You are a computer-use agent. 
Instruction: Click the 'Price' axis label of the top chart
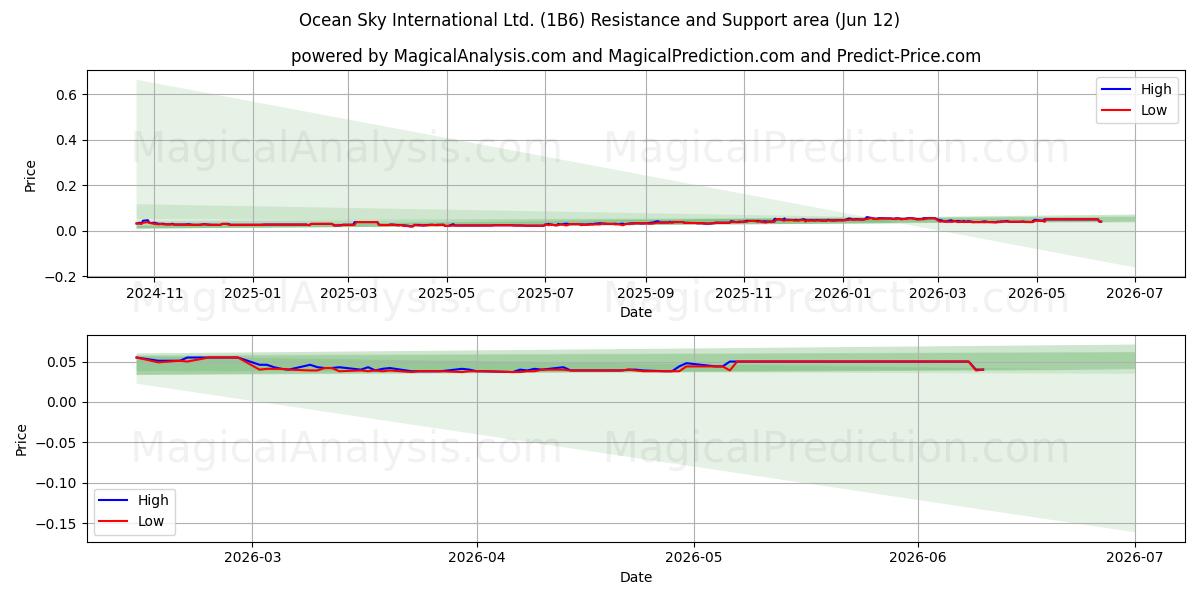point(30,174)
